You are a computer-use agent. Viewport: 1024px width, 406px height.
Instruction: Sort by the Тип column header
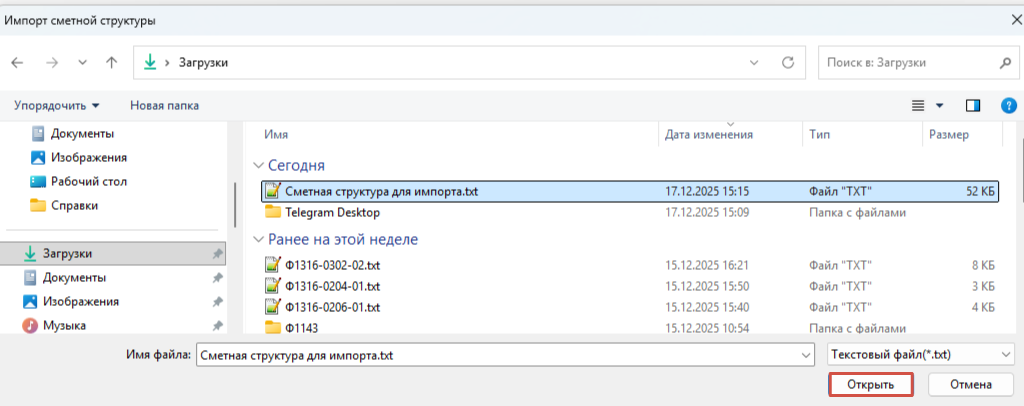819,134
